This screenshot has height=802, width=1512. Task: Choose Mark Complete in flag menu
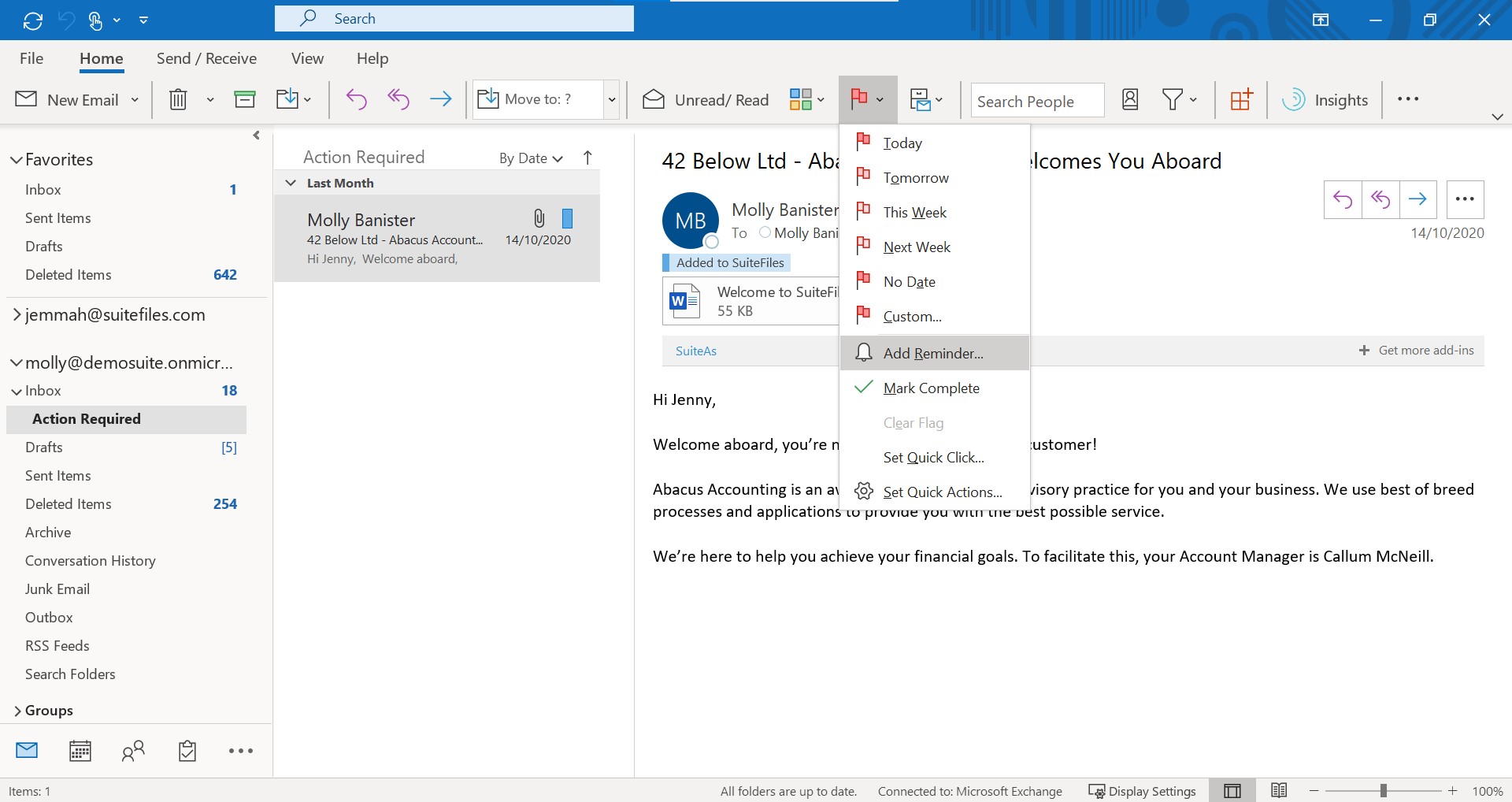tap(935, 388)
